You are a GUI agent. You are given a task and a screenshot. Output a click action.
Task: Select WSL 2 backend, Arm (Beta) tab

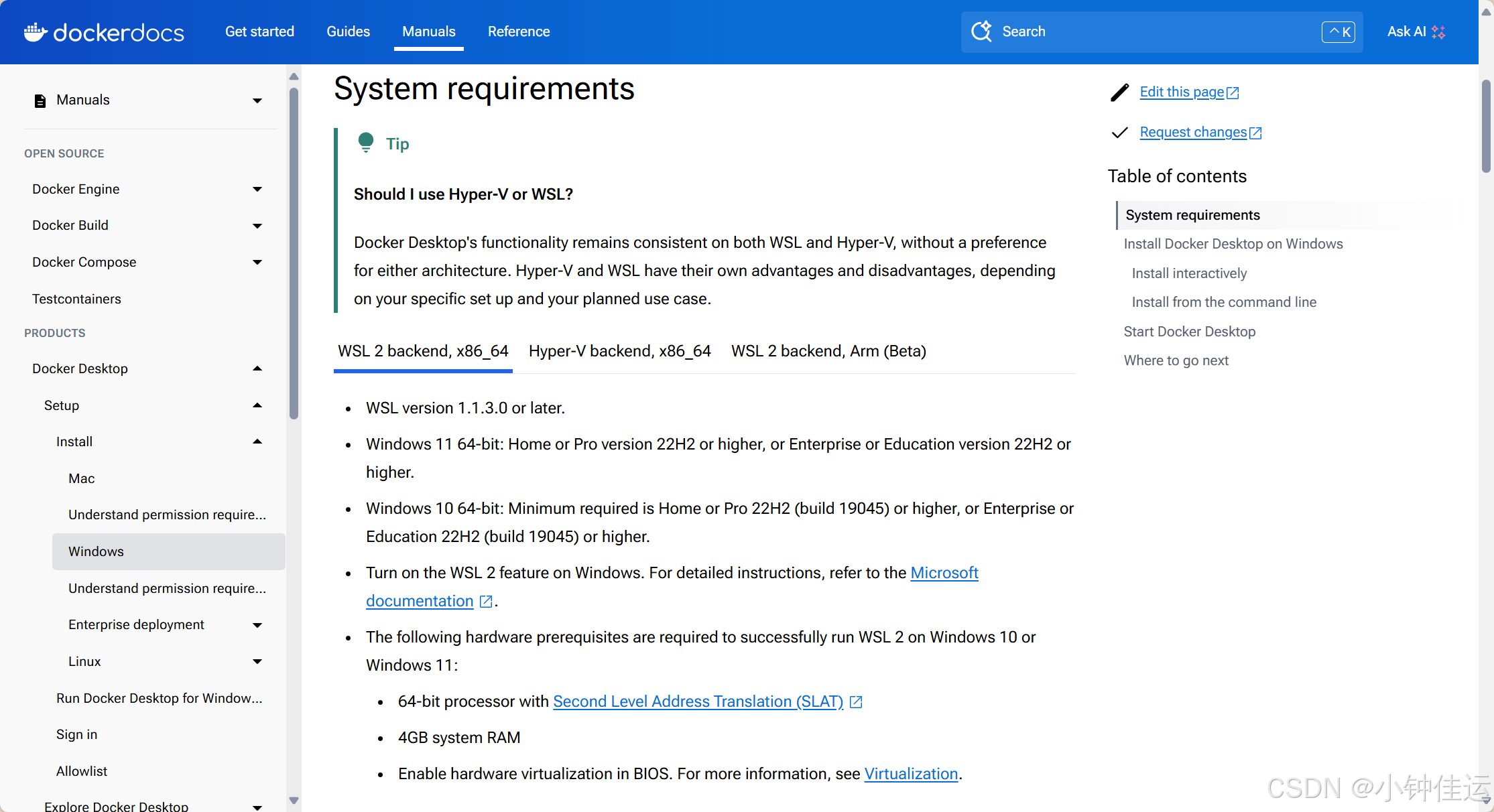pyautogui.click(x=828, y=351)
